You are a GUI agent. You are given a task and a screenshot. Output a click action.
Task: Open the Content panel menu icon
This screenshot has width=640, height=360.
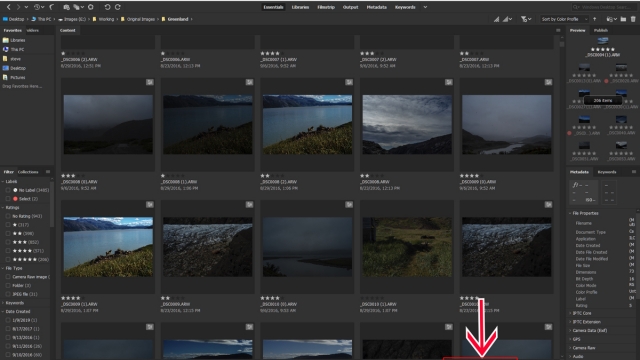tap(558, 30)
